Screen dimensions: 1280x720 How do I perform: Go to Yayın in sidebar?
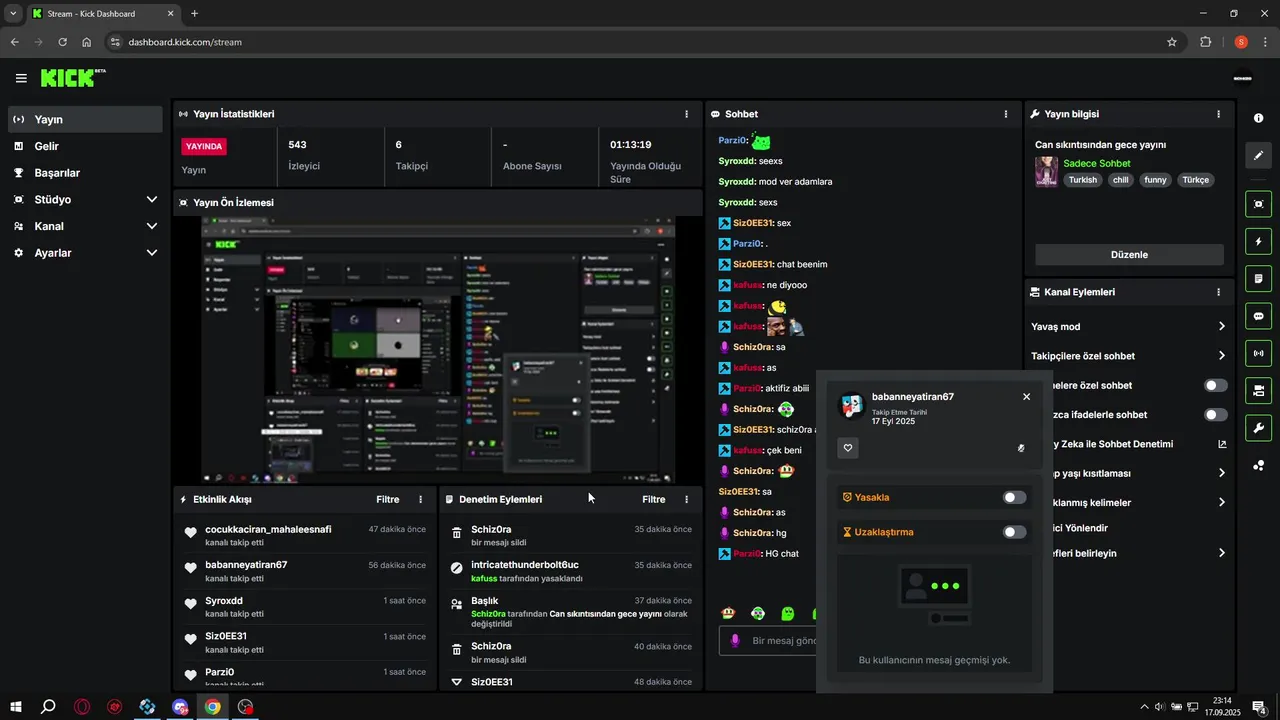pyautogui.click(x=85, y=119)
